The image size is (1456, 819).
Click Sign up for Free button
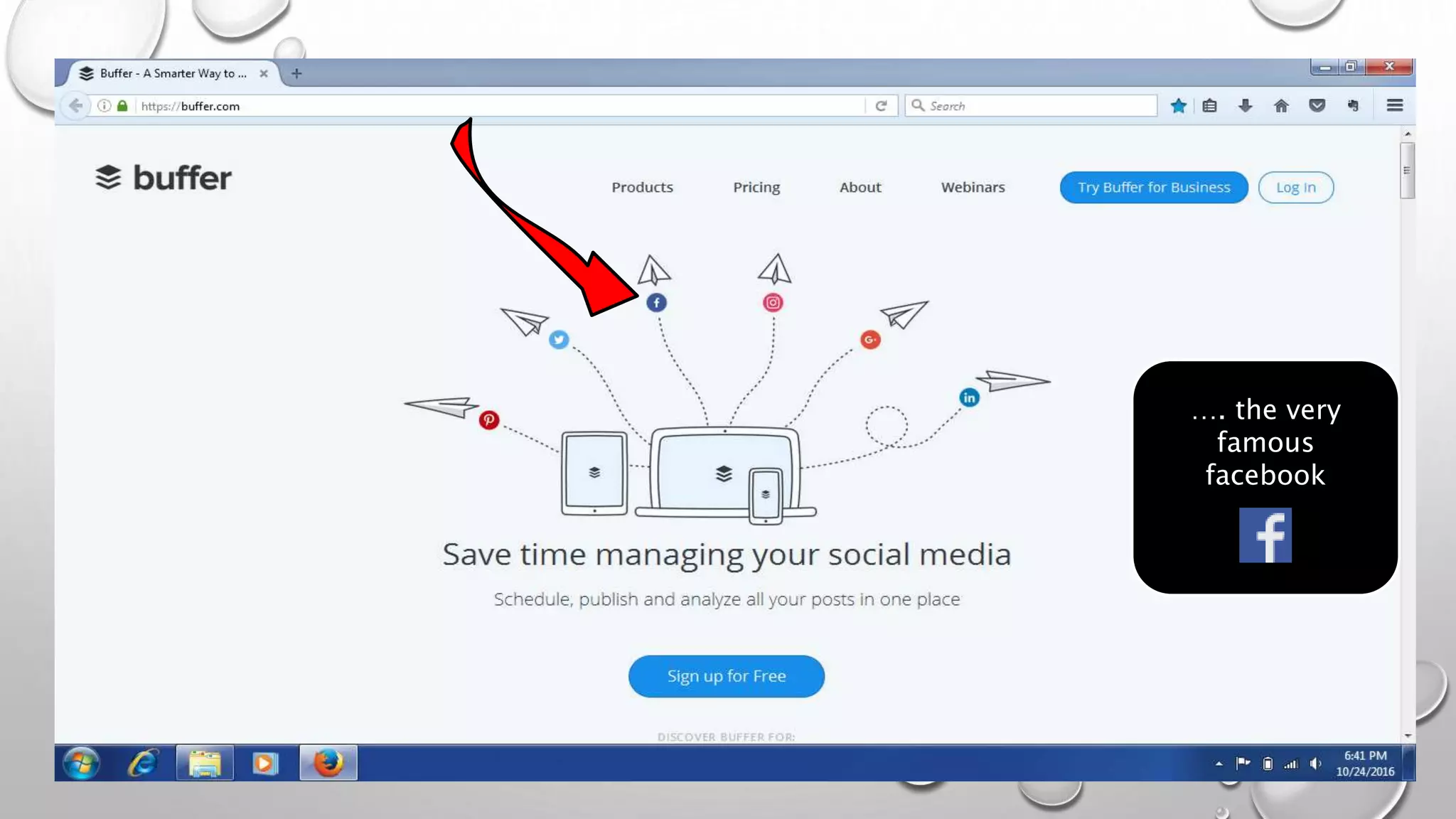point(726,676)
